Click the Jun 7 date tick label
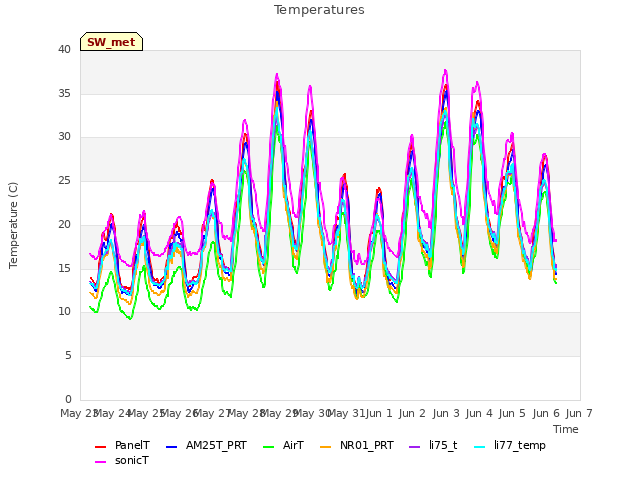640x480 pixels. point(579,413)
